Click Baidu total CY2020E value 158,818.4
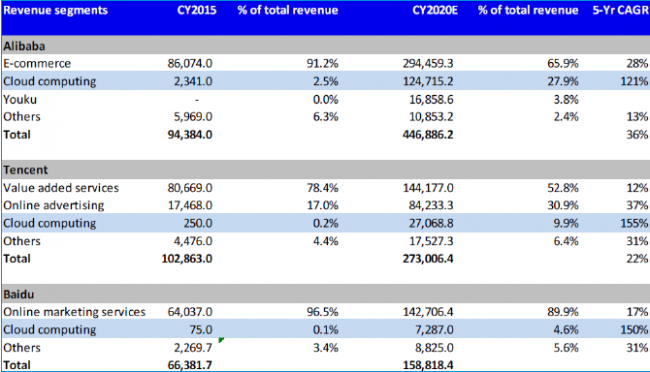This screenshot has height=372, width=650. click(428, 365)
